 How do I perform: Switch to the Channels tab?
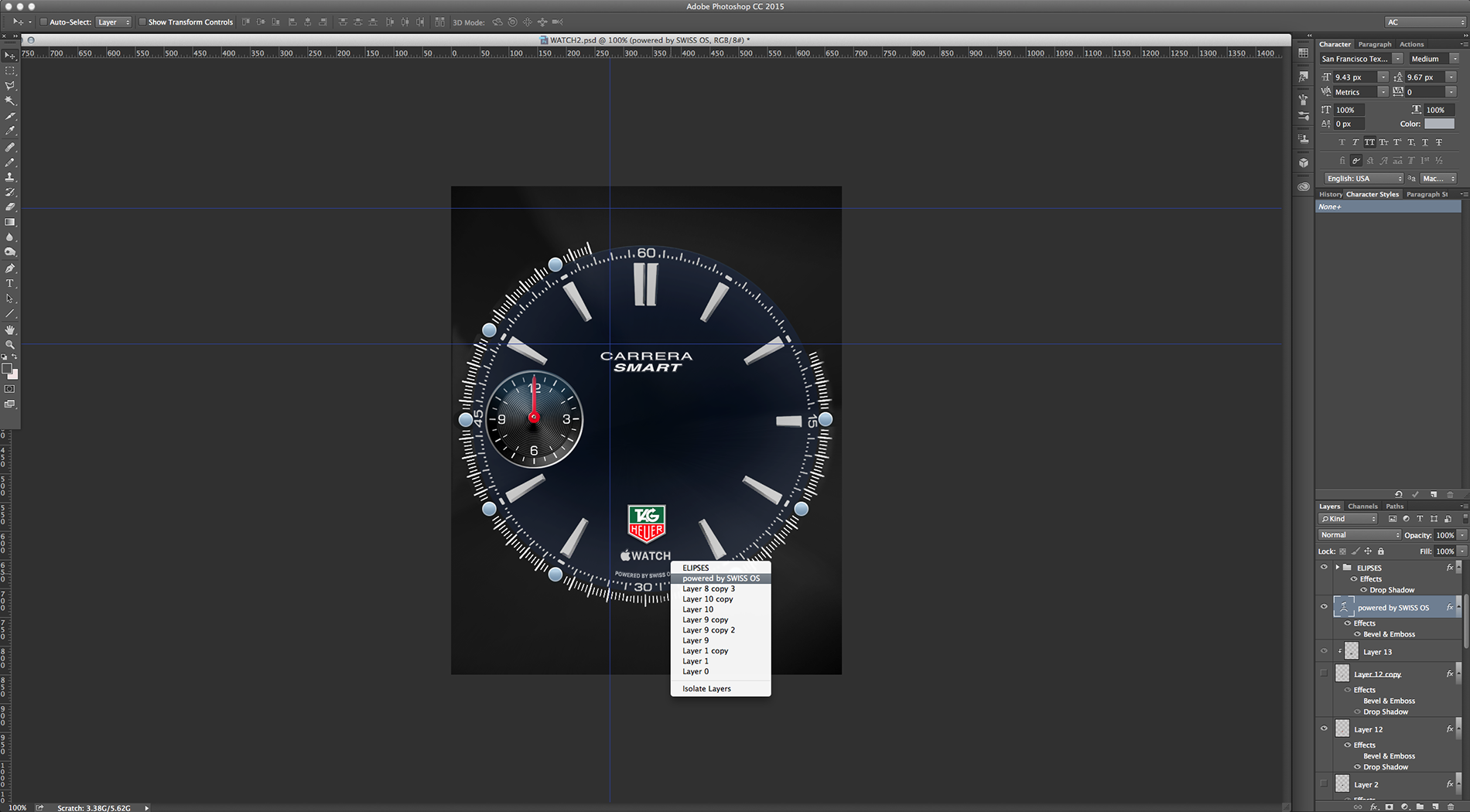click(x=1362, y=507)
